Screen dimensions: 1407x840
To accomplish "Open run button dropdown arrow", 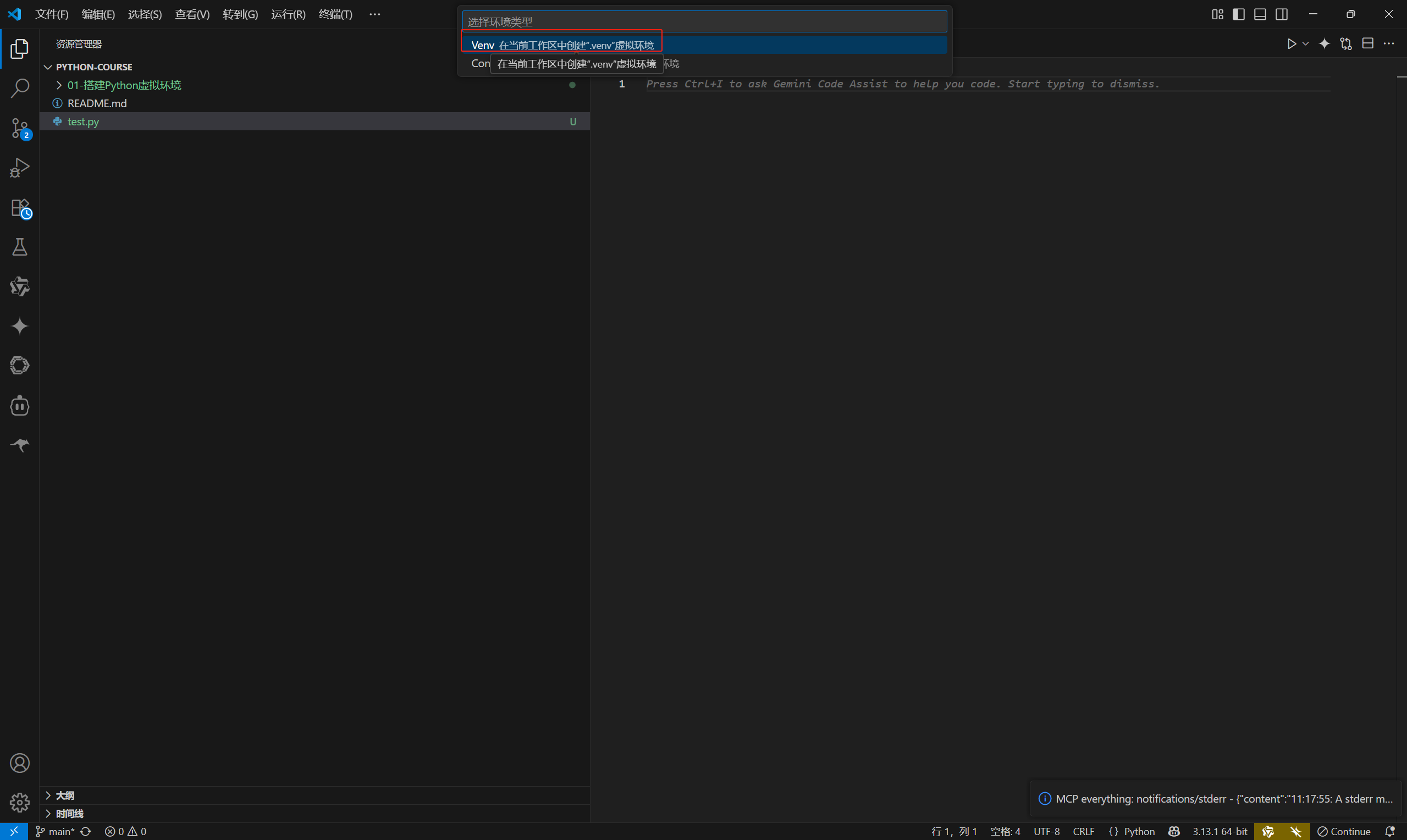I will (x=1306, y=44).
